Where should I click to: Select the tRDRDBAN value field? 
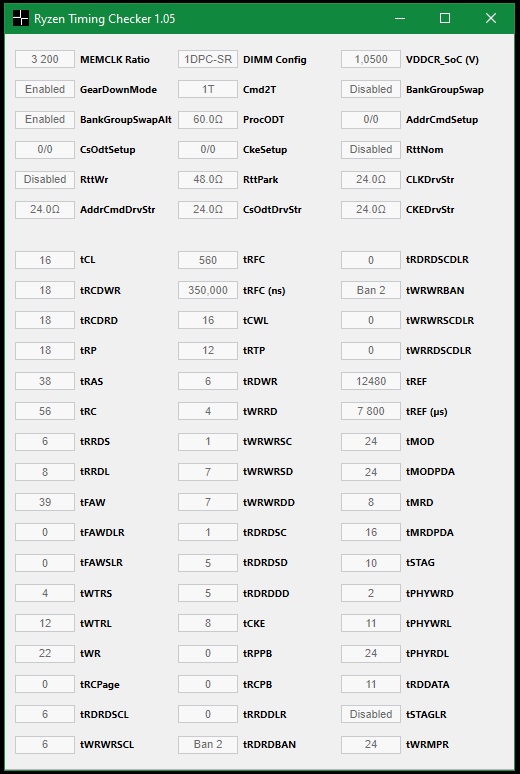(x=208, y=744)
